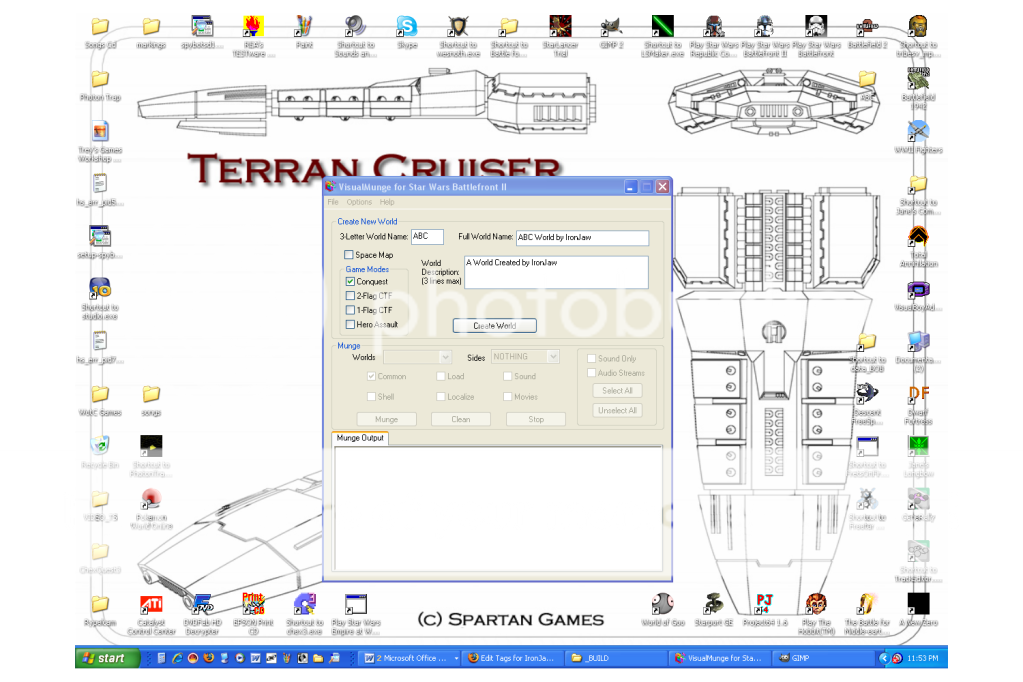The image size is (1023, 682).
Task: Click the Clean button
Action: 461,419
